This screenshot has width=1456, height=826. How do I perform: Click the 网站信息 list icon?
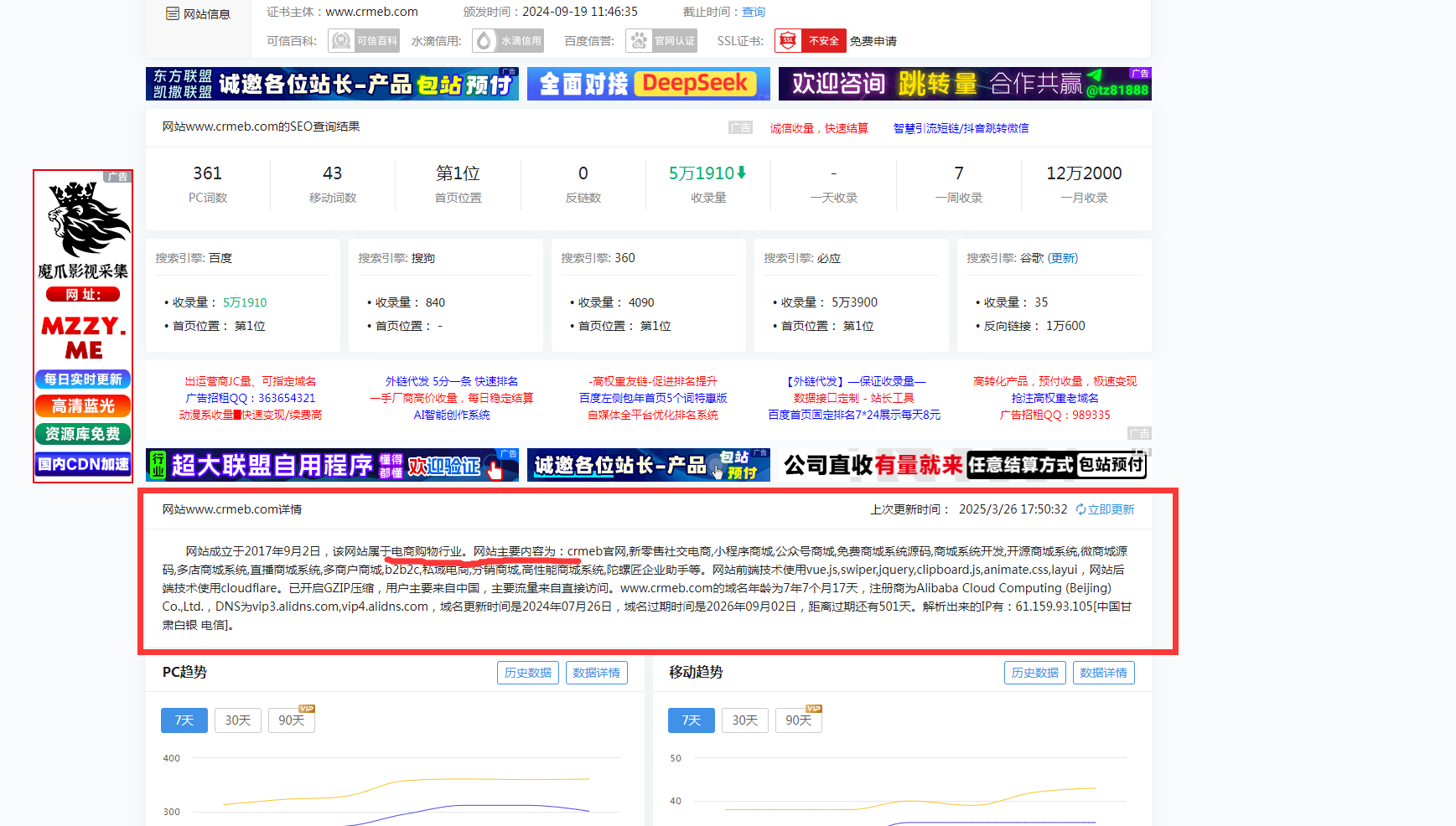(x=173, y=13)
